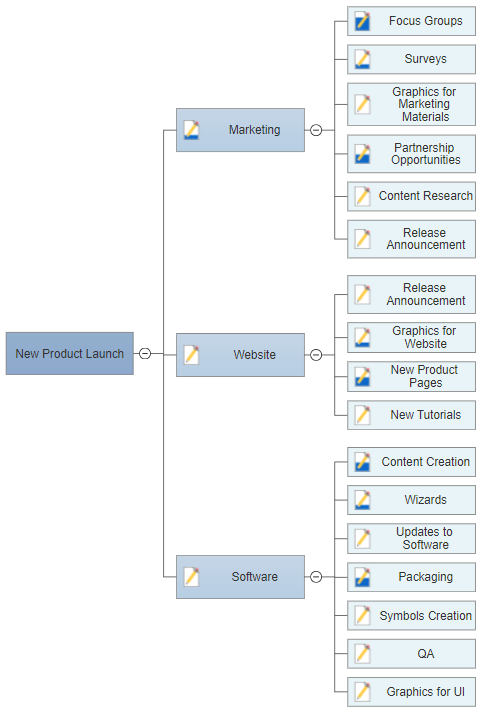Collapse the New Product Launch root node
Viewport: 488px width, 713px height.
pos(145,353)
